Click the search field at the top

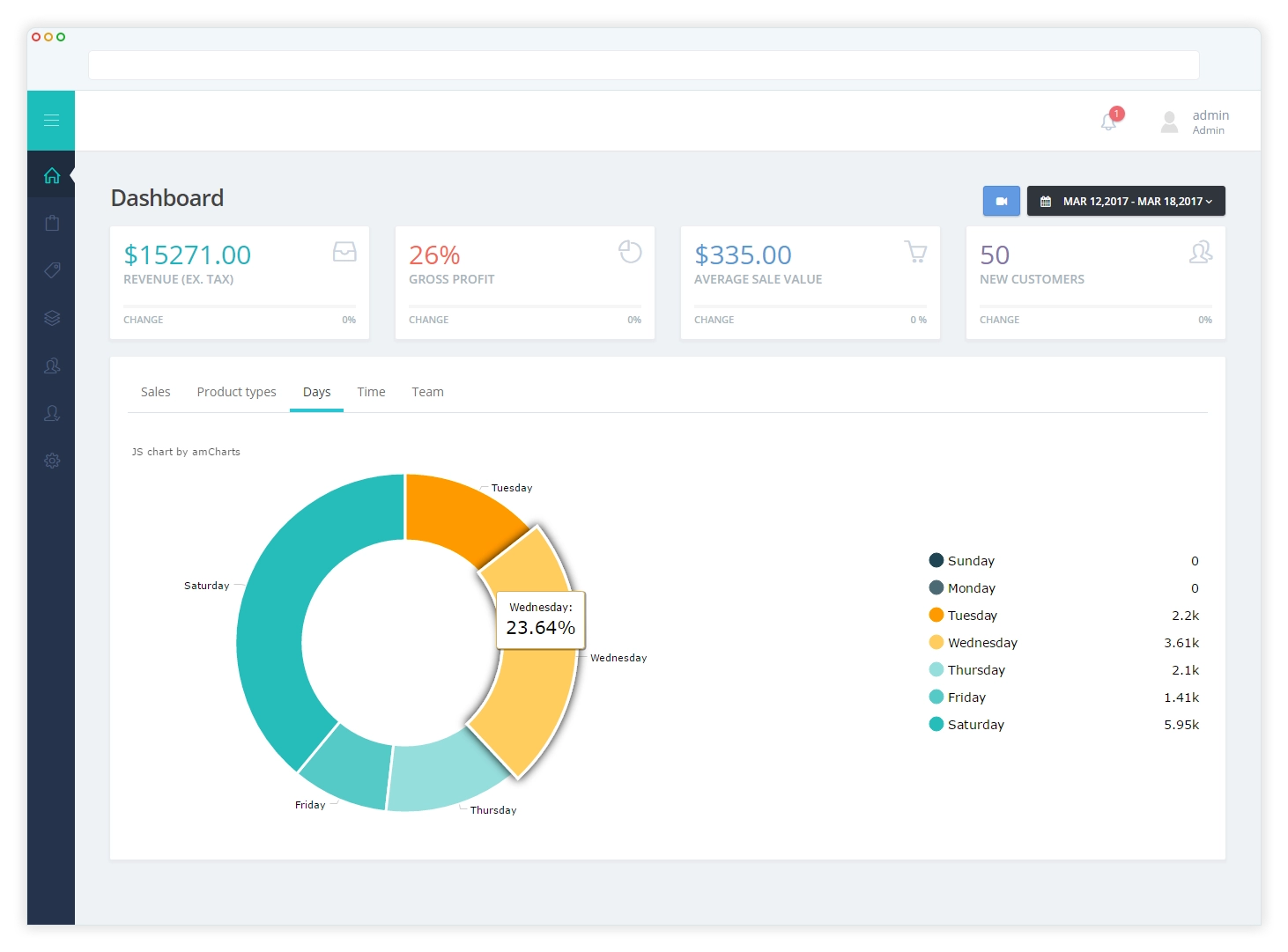coord(643,65)
